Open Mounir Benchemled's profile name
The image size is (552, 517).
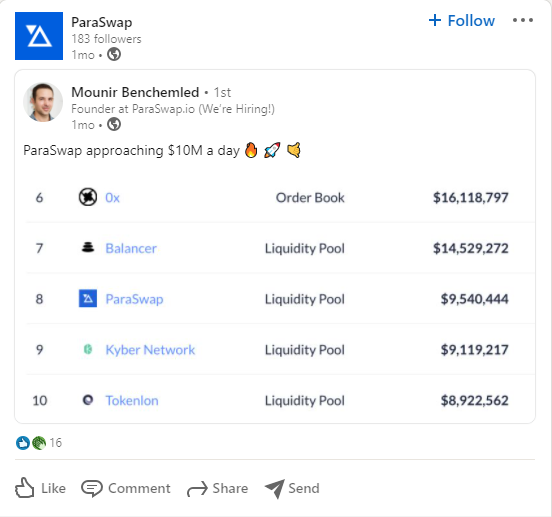click(135, 92)
